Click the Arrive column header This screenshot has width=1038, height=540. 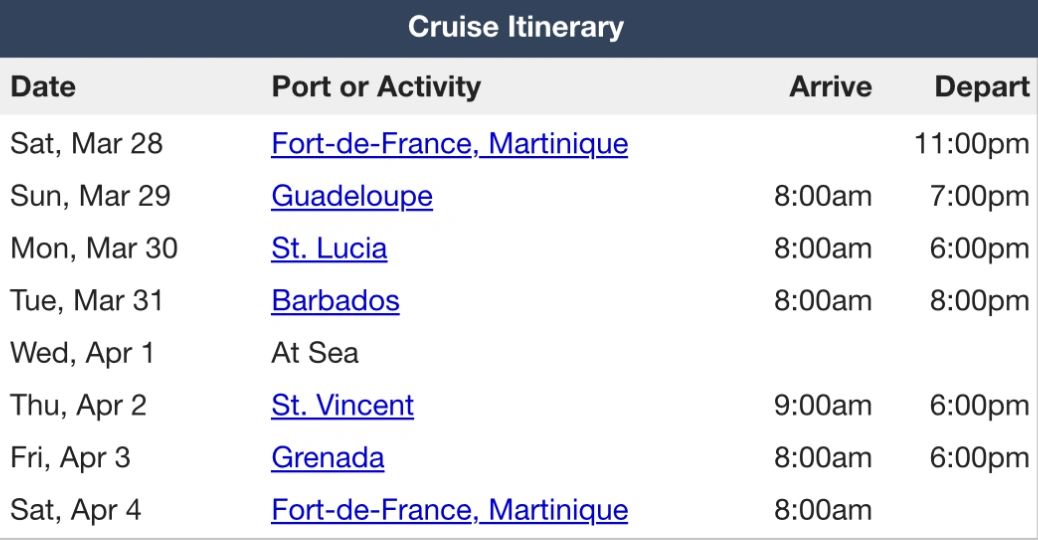click(830, 87)
